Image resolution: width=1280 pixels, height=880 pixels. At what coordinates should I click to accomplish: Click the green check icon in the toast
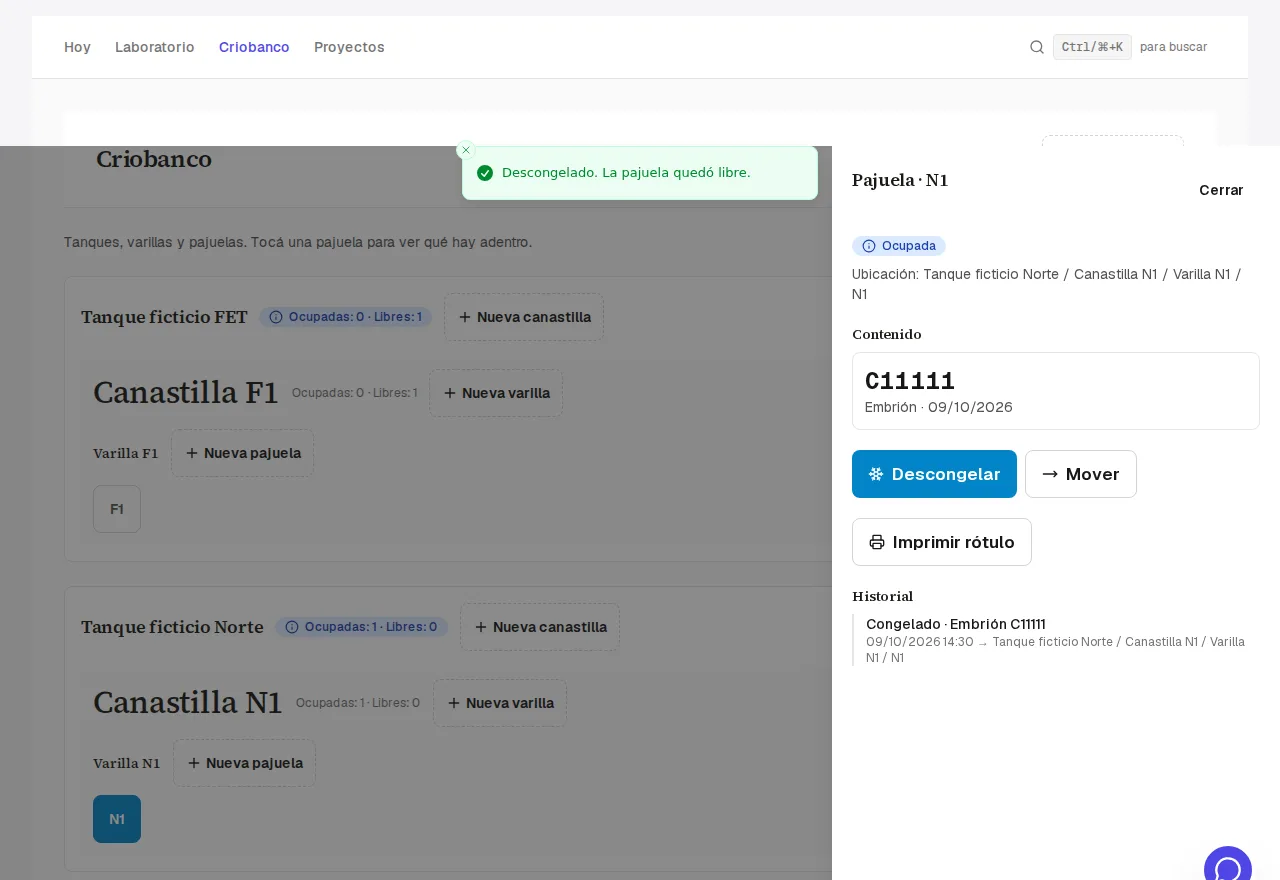tap(485, 173)
